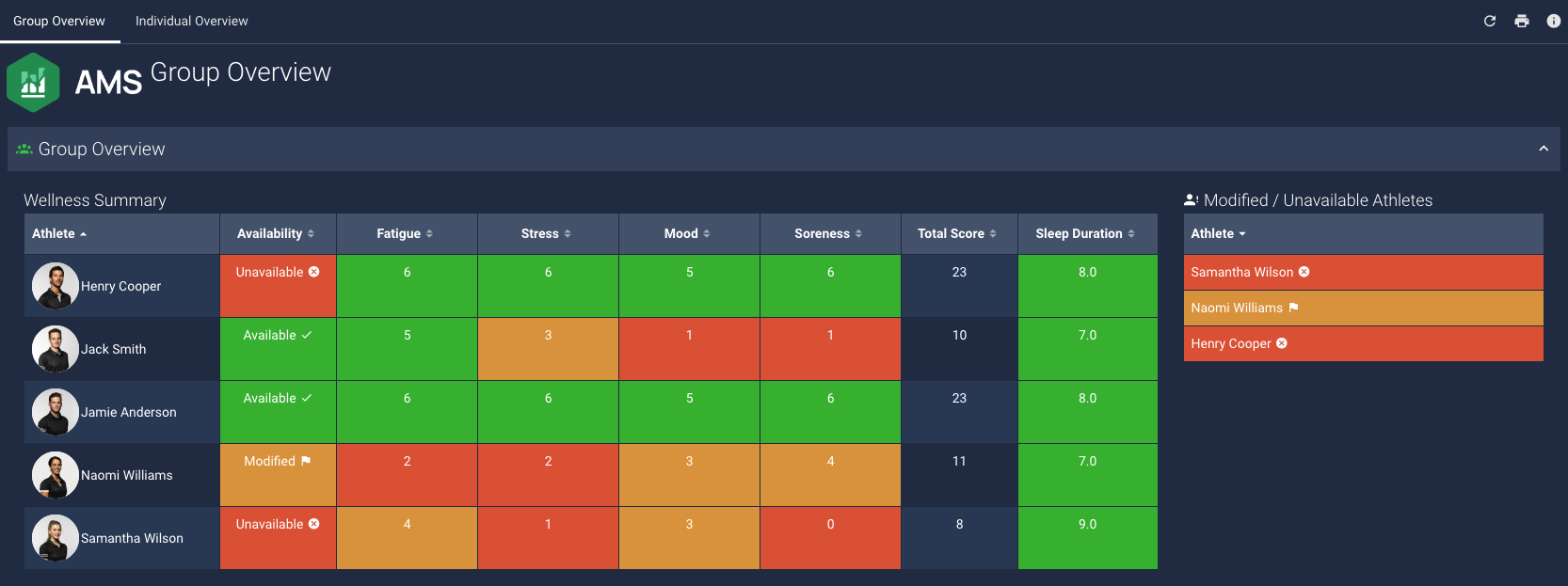The height and width of the screenshot is (586, 1568).
Task: Click the X icon next to Henry Cooper in unavailable list
Action: (1282, 343)
